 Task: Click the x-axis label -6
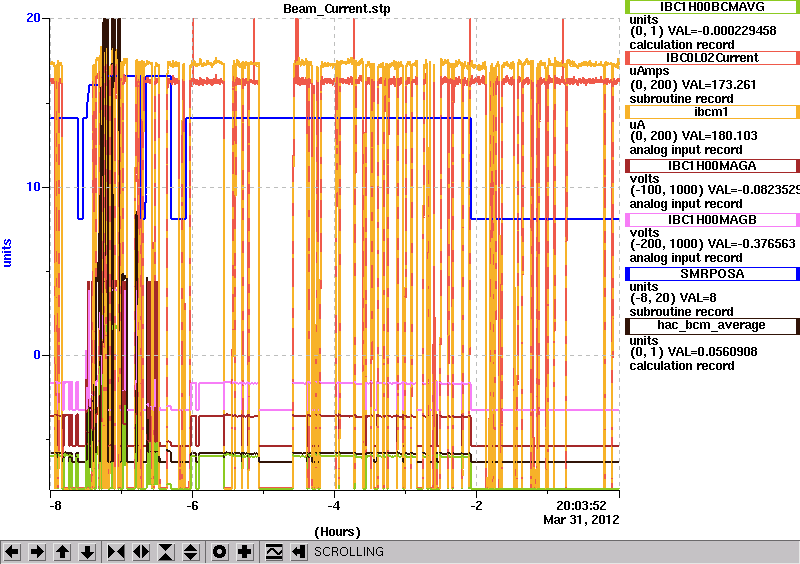point(192,506)
